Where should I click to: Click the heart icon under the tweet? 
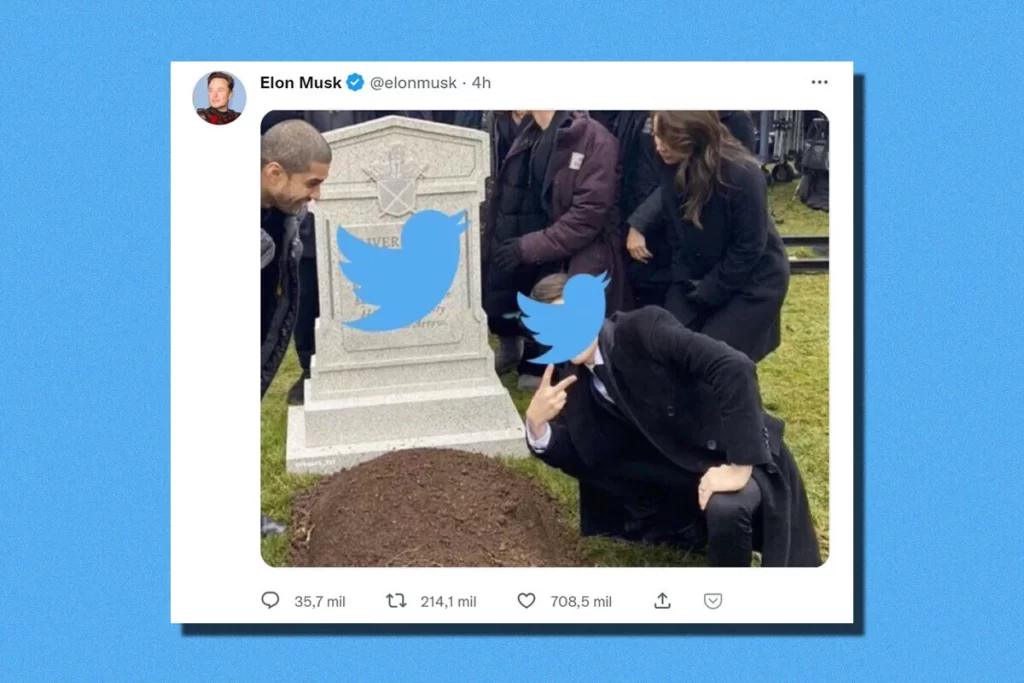pos(524,600)
